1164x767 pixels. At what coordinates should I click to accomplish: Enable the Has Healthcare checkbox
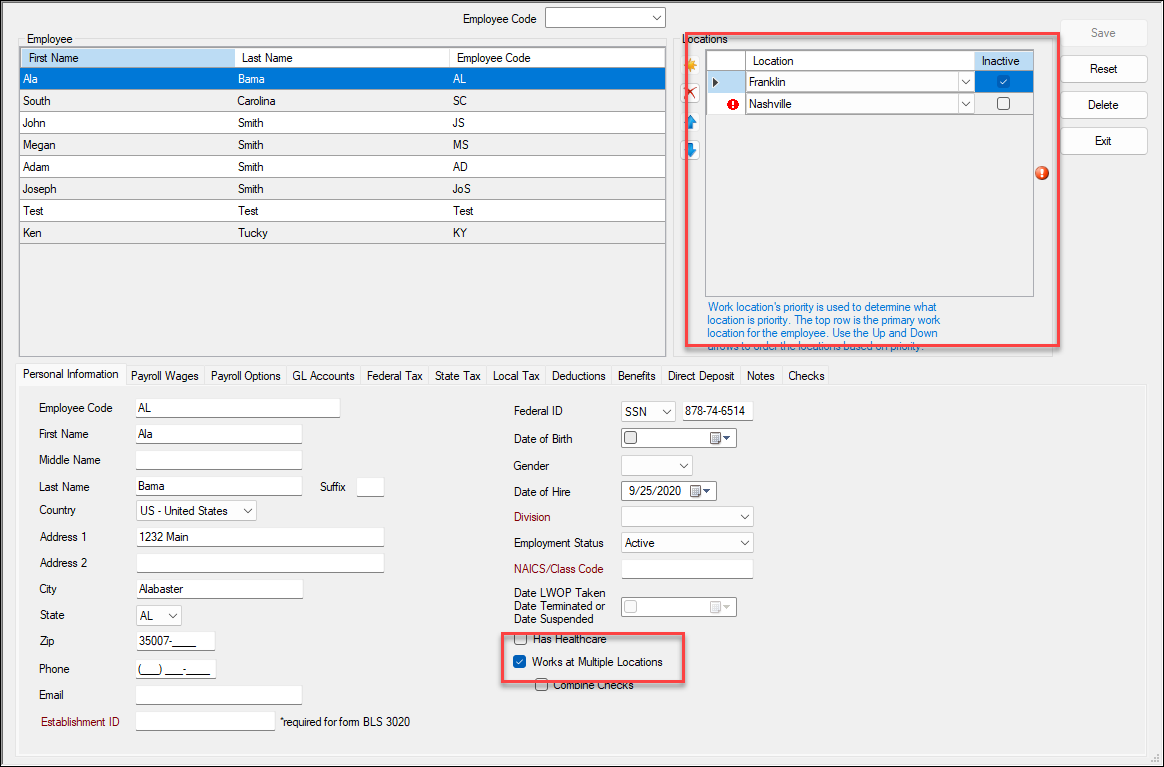(520, 639)
